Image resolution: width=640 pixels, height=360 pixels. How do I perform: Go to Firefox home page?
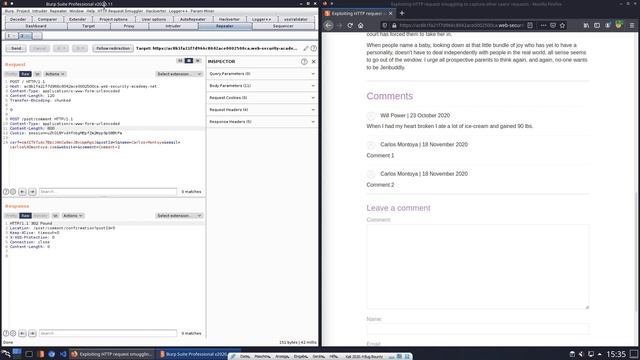tap(361, 25)
